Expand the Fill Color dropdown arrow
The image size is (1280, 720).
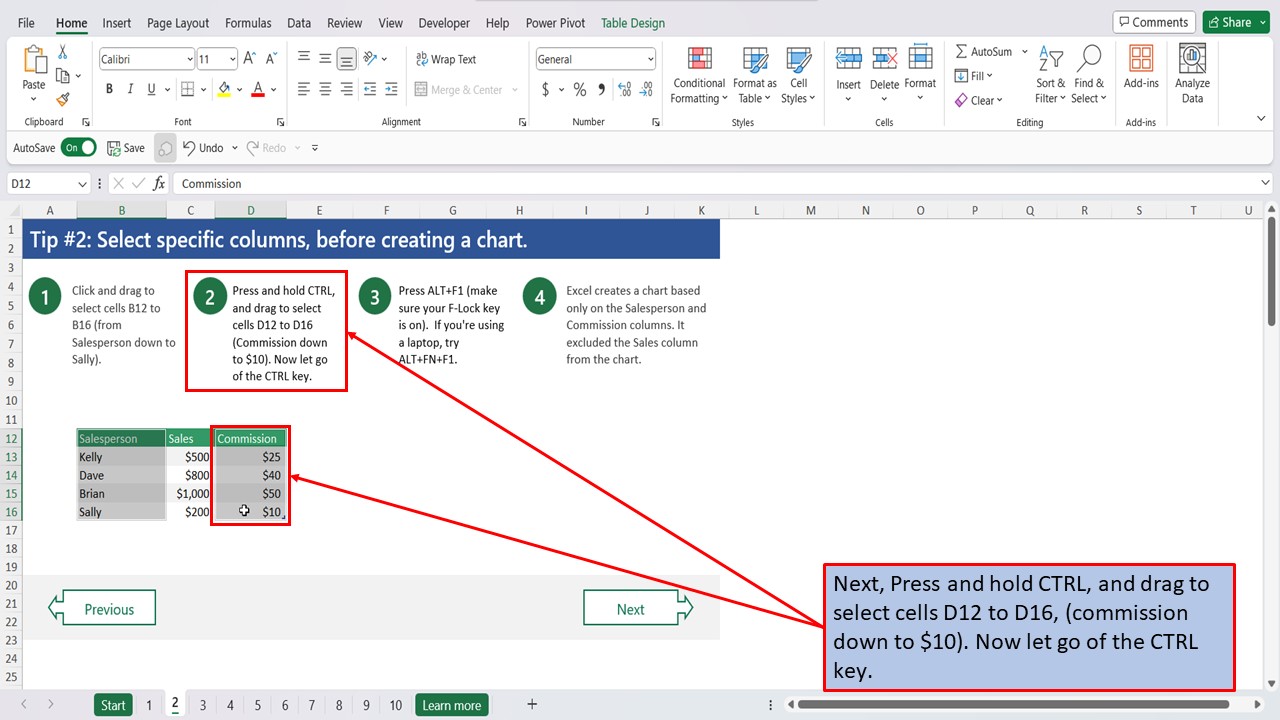238,89
